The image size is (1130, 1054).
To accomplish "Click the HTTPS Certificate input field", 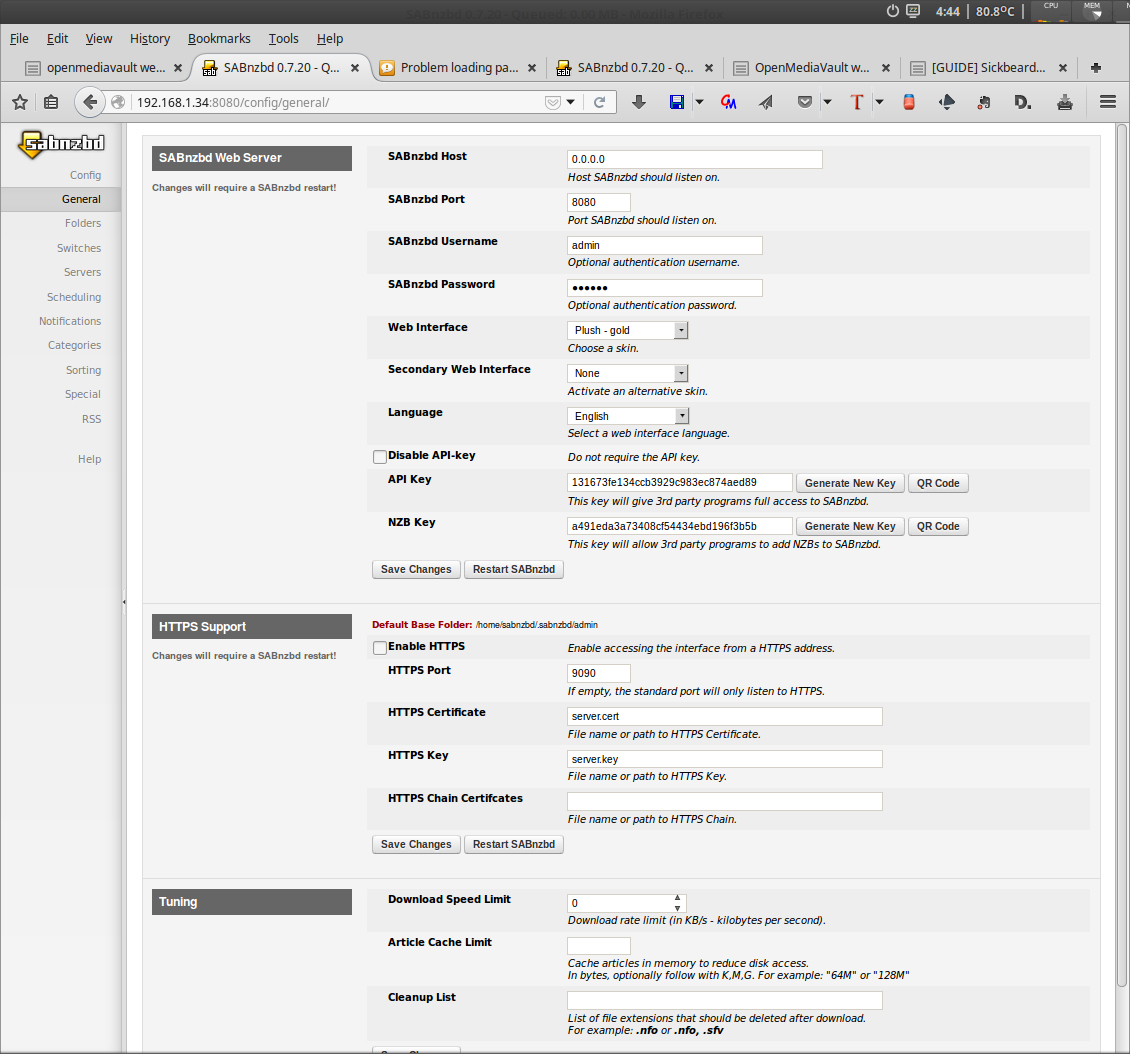I will point(724,717).
